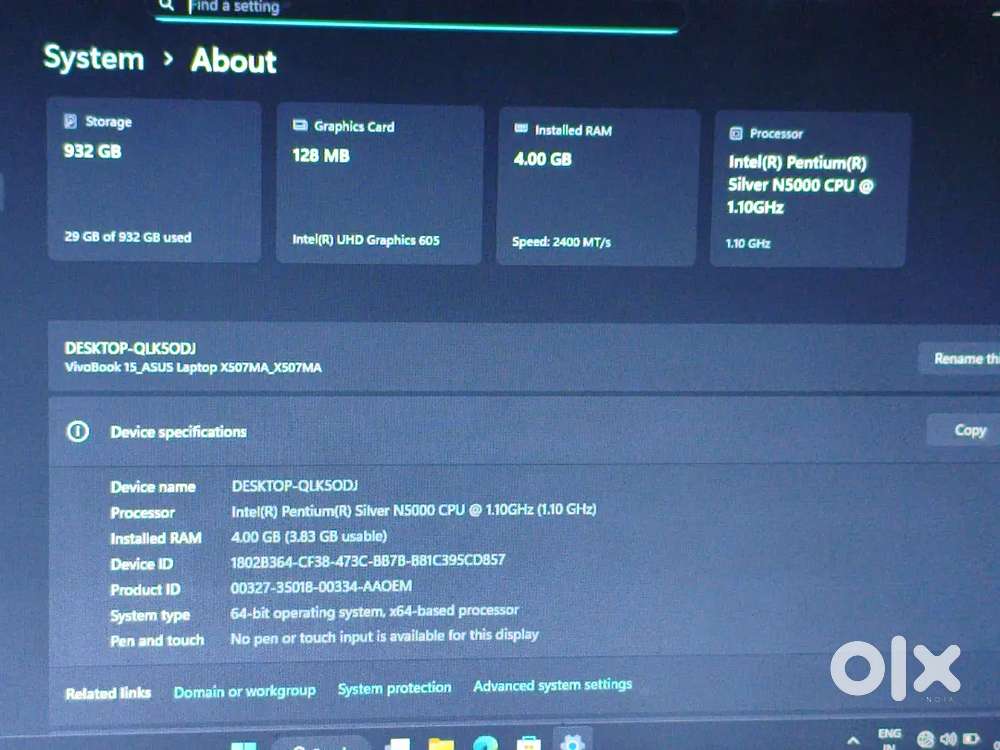1000x750 pixels.
Task: Open Domain or workgroup link
Action: point(244,691)
